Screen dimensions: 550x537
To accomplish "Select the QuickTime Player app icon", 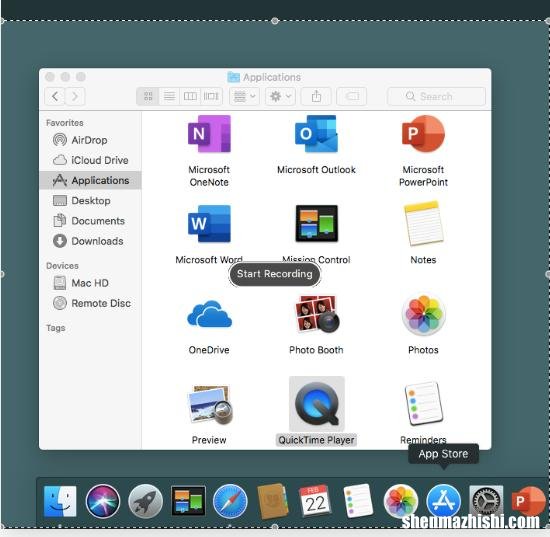I will click(317, 403).
